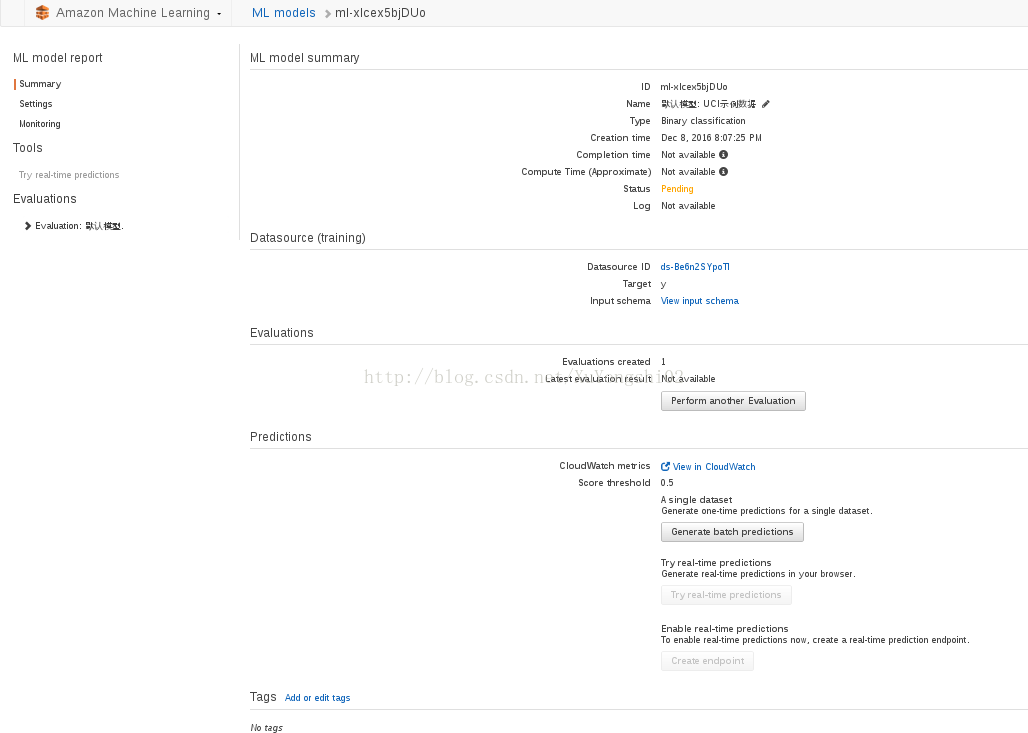Click the pencil icon to edit model name
Screen dimensions: 1028x733
pos(765,104)
